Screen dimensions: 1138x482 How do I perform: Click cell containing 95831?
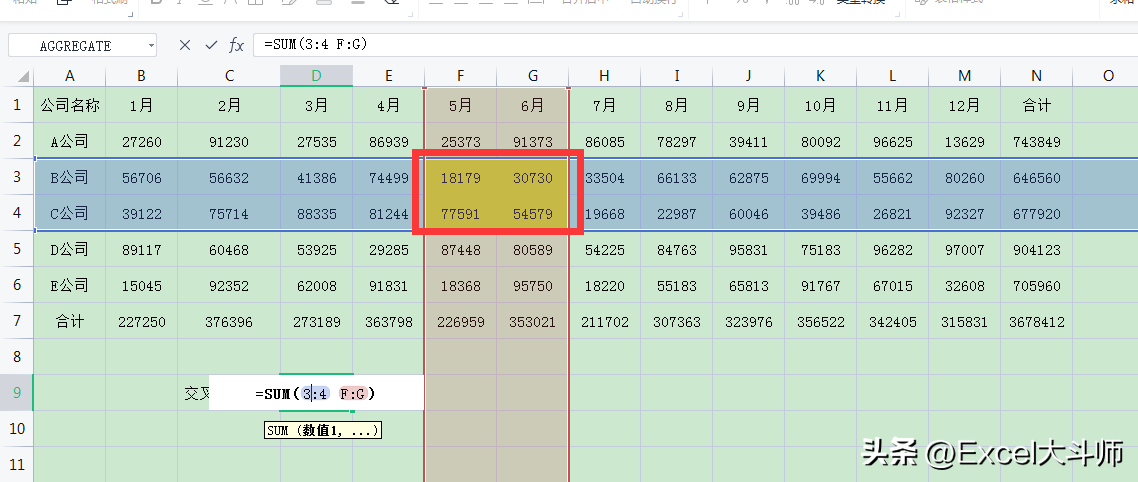click(x=748, y=250)
